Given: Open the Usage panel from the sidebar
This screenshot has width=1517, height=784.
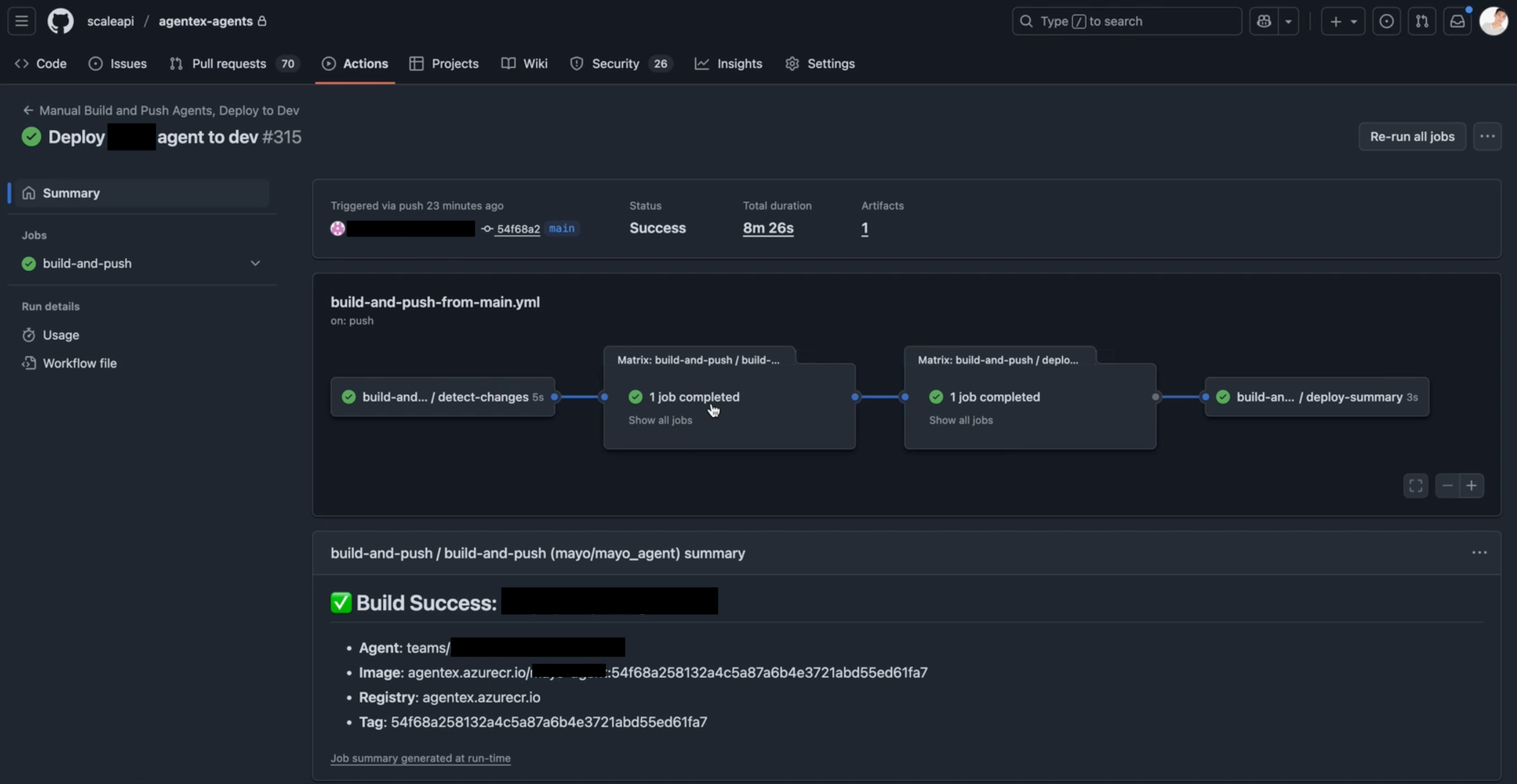Looking at the screenshot, I should click(59, 334).
